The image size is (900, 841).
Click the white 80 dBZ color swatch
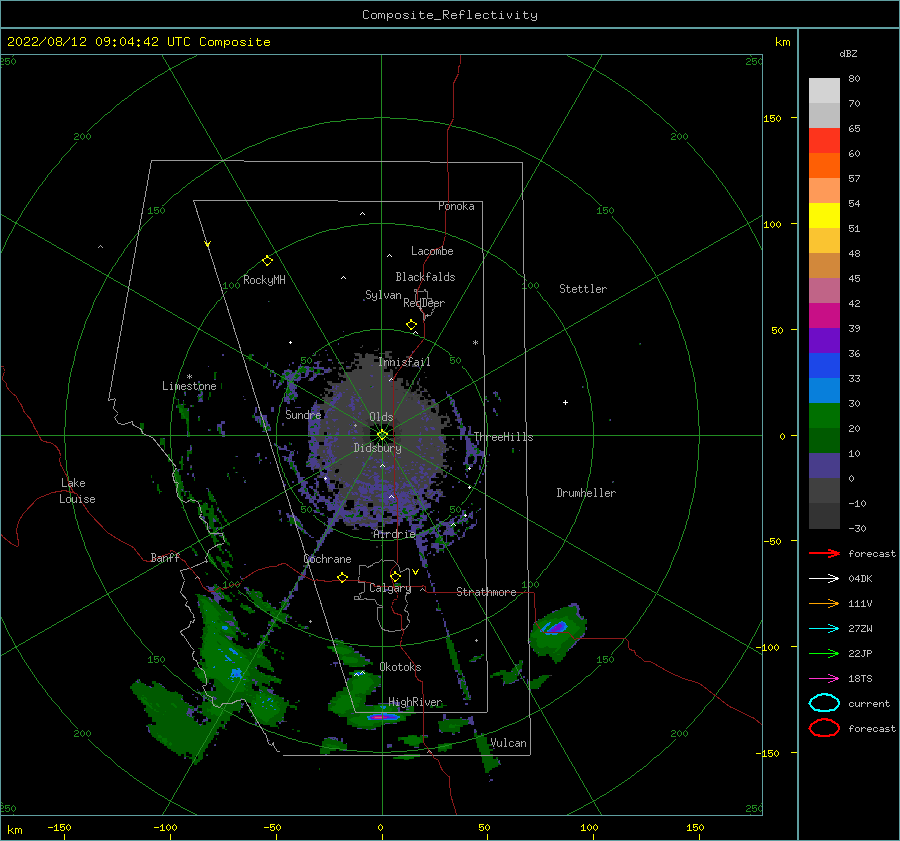[x=824, y=90]
